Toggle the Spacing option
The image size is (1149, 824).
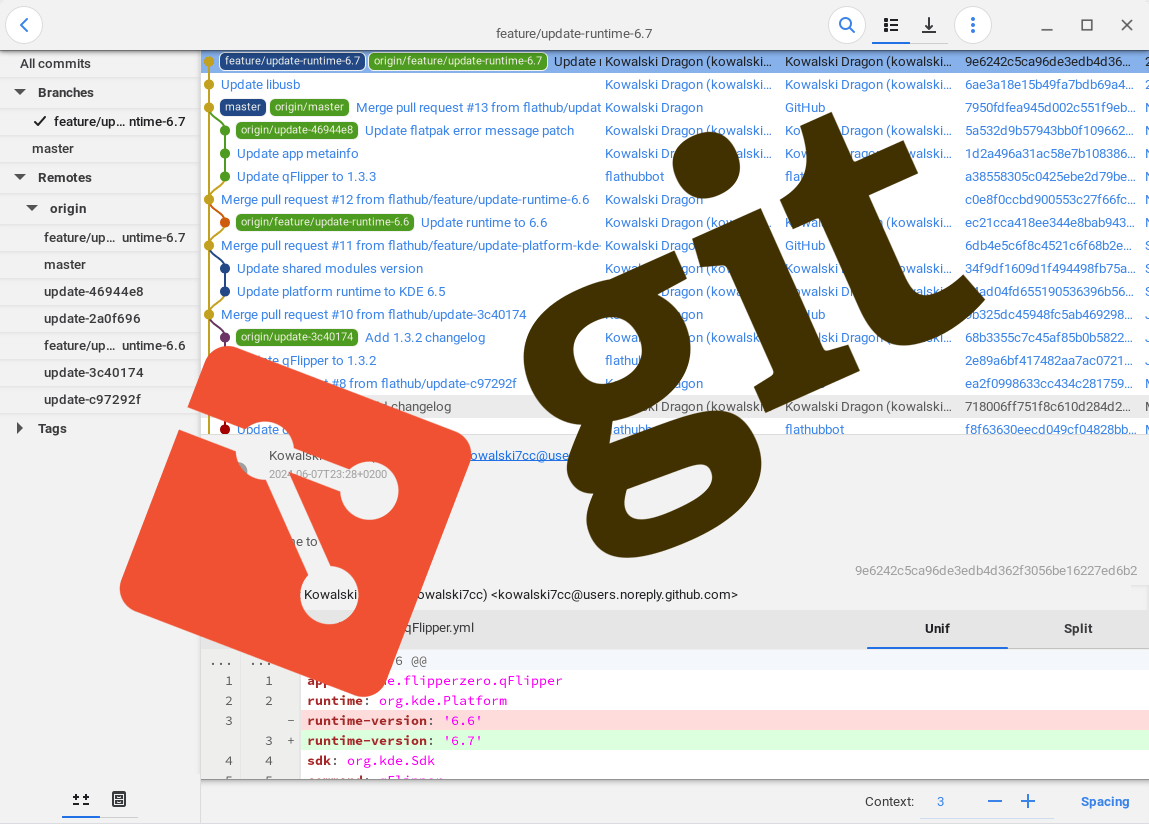click(x=1104, y=802)
